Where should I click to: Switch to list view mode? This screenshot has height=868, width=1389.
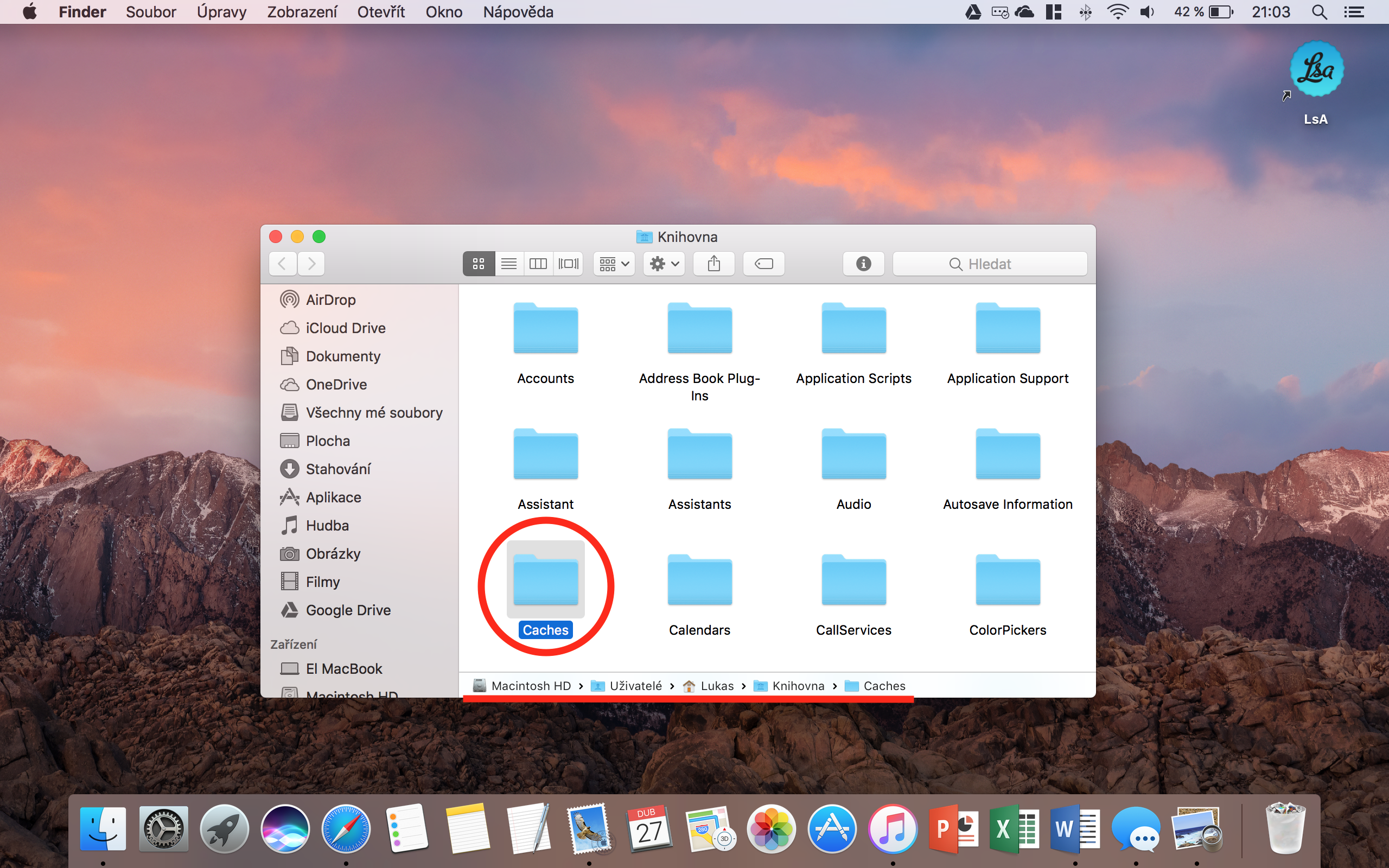point(508,264)
